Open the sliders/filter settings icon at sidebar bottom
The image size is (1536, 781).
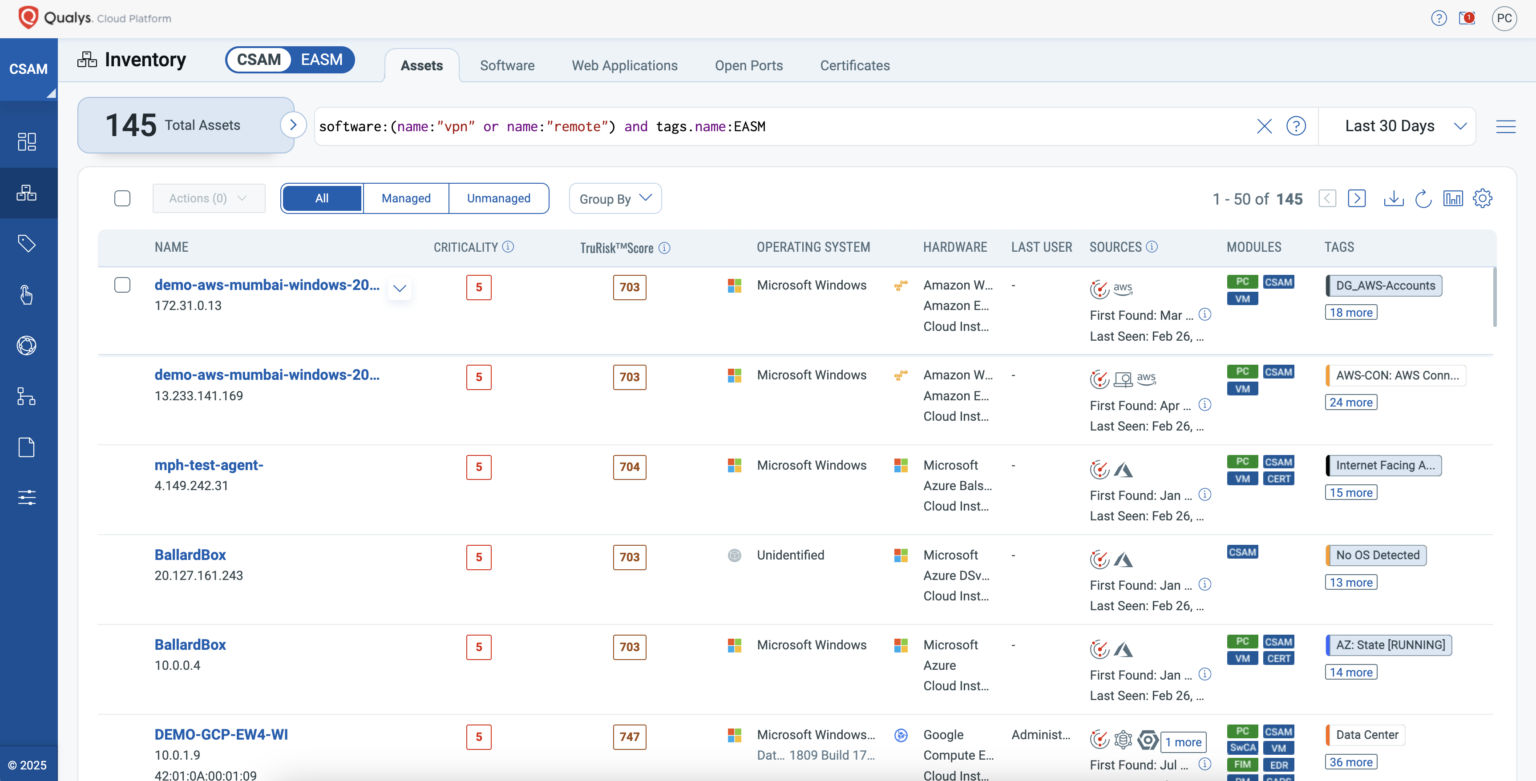[29, 497]
